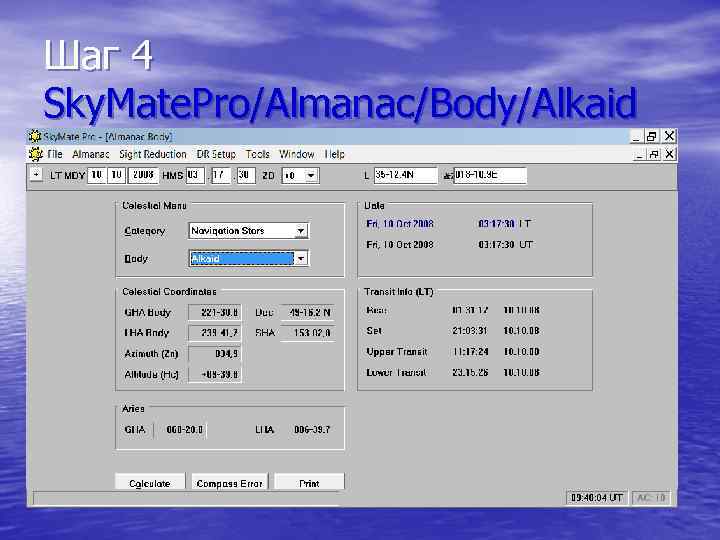Click the small toggle button left of LT MDY

click(x=36, y=174)
